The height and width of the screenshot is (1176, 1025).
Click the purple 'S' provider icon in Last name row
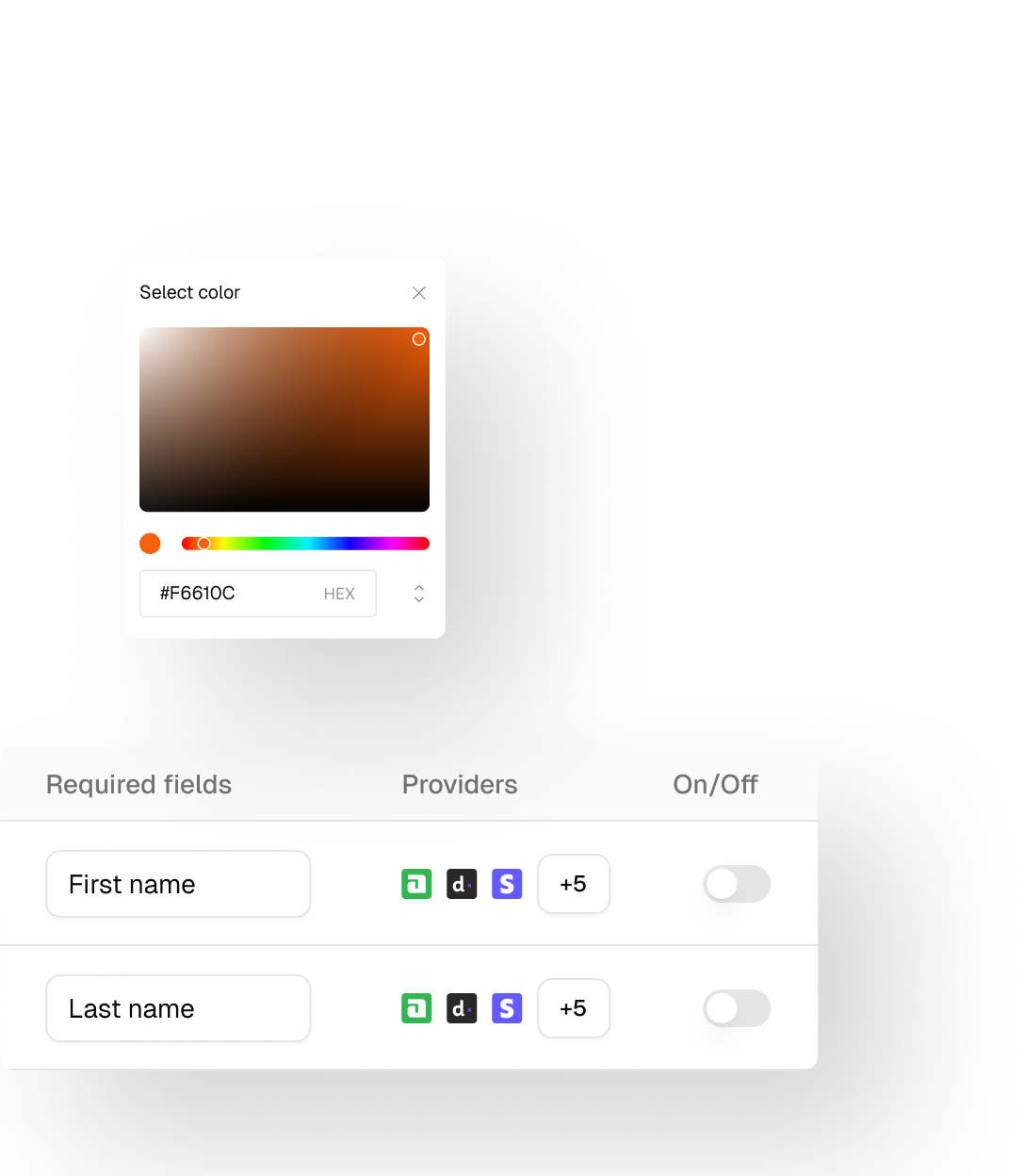(507, 1008)
